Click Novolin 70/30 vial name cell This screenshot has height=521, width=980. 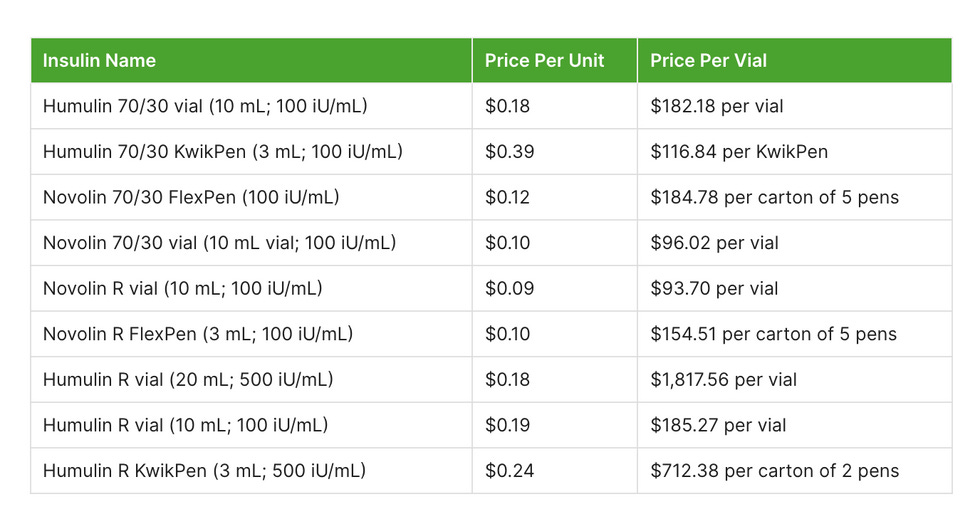point(219,243)
